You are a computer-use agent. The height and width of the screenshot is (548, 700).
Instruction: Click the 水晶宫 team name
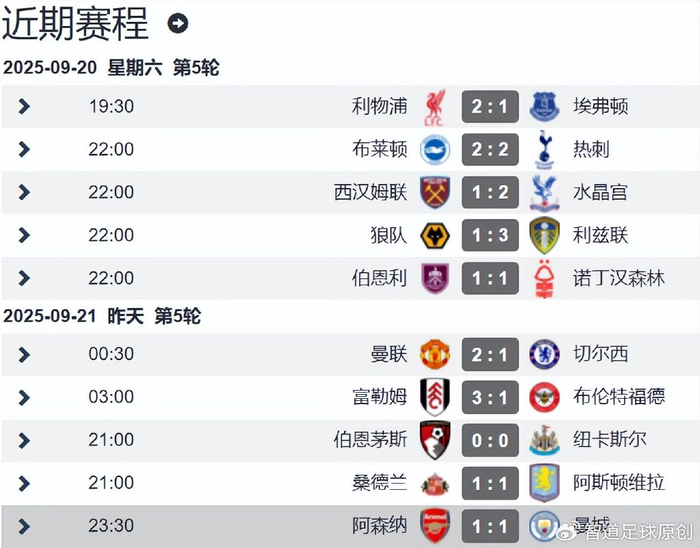[600, 192]
